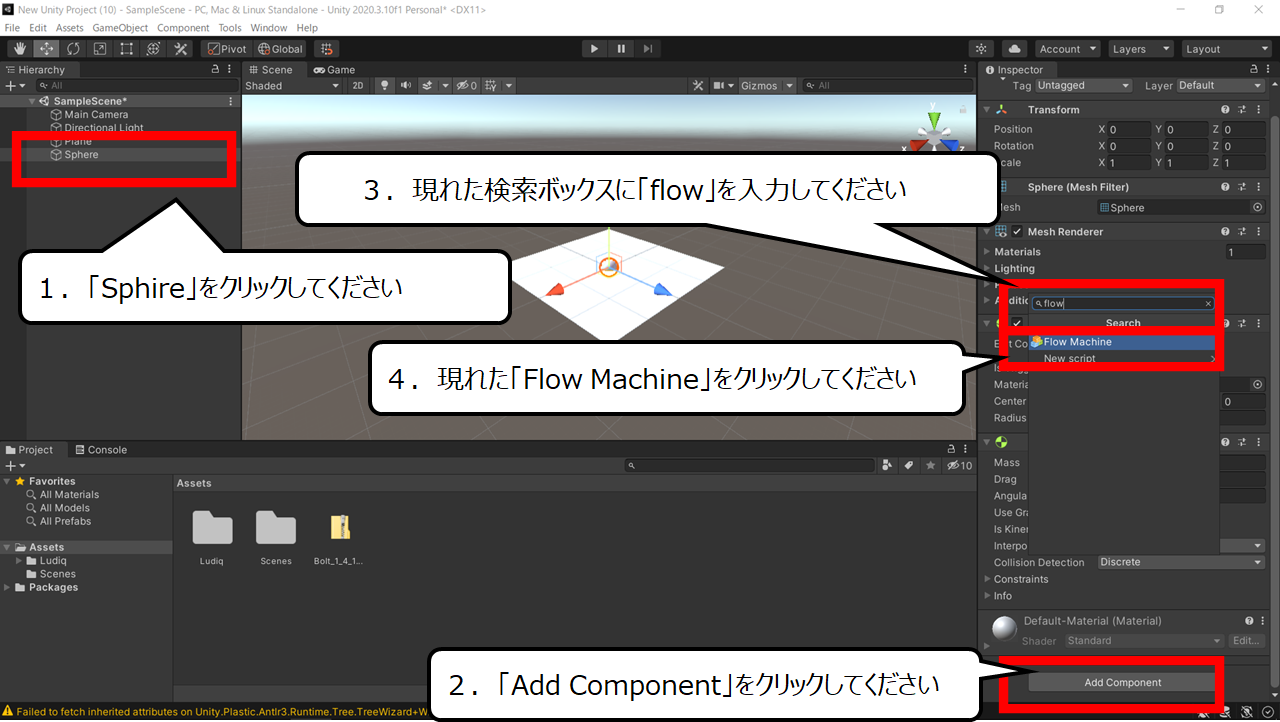1280x722 pixels.
Task: Open the Layer Default dropdown
Action: click(x=1218, y=86)
